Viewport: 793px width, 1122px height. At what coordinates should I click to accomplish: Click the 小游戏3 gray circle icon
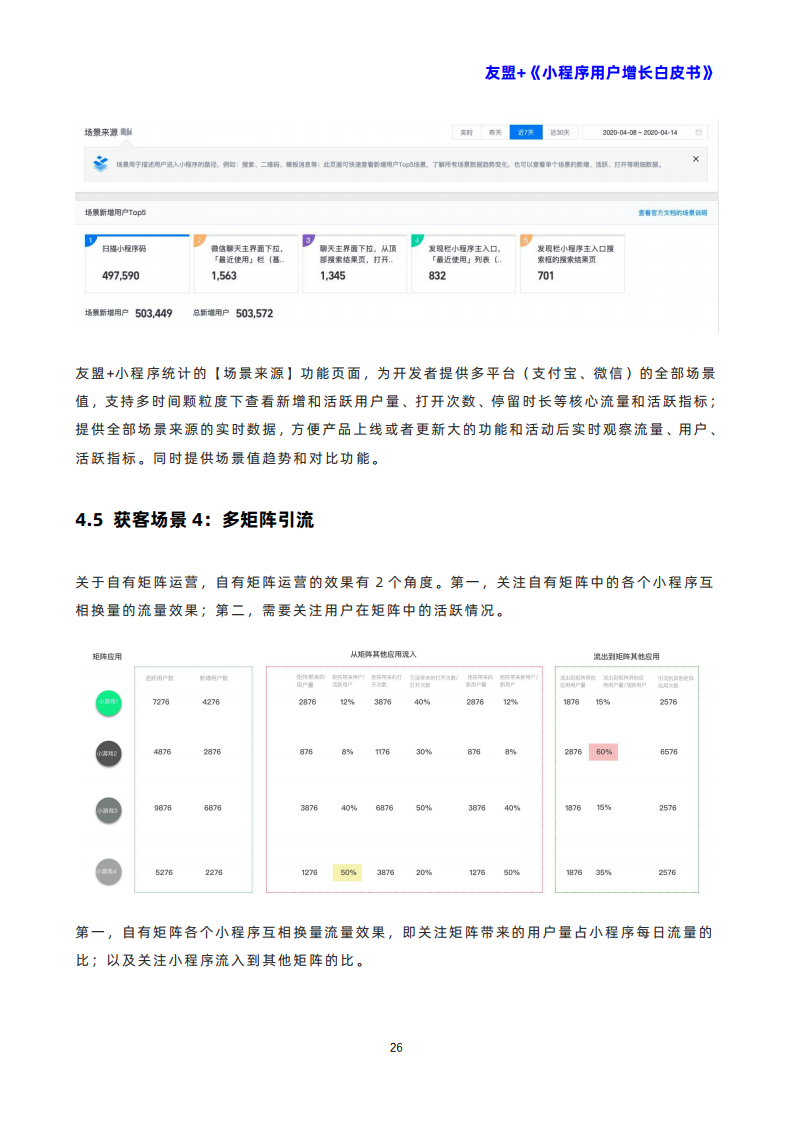click(x=108, y=809)
